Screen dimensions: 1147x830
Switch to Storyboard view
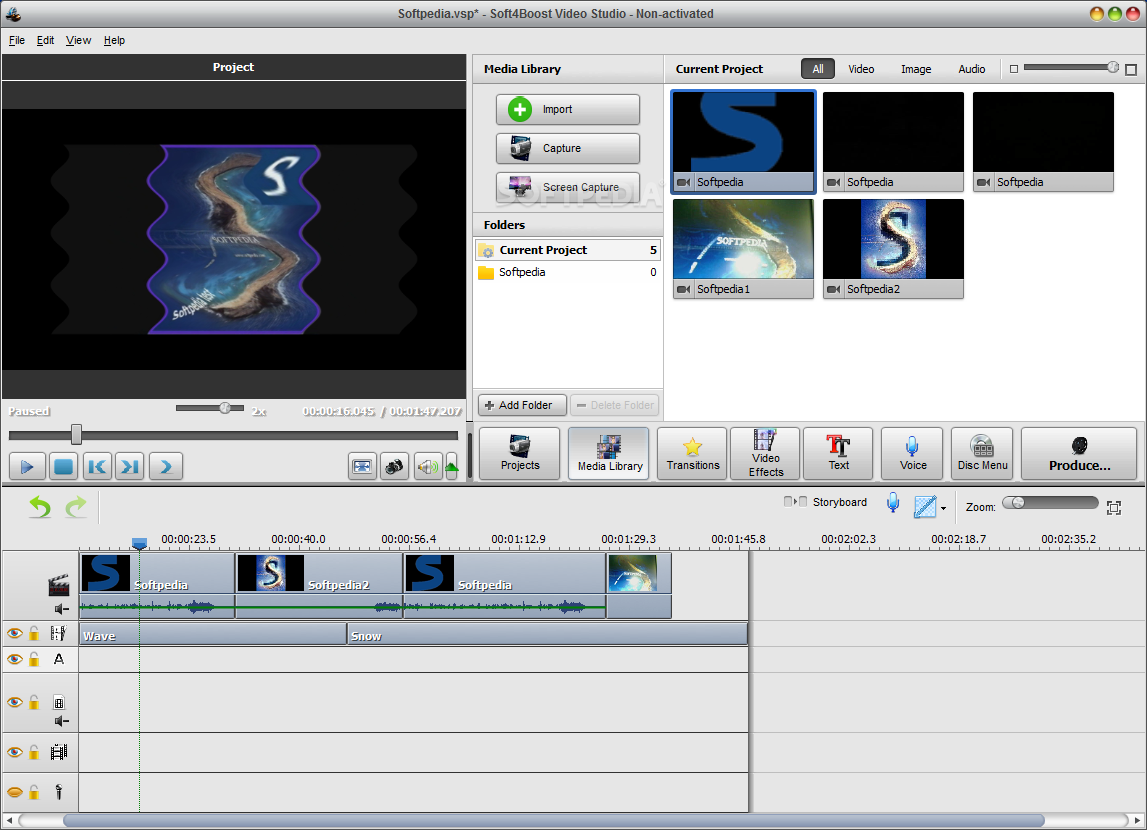click(x=825, y=502)
